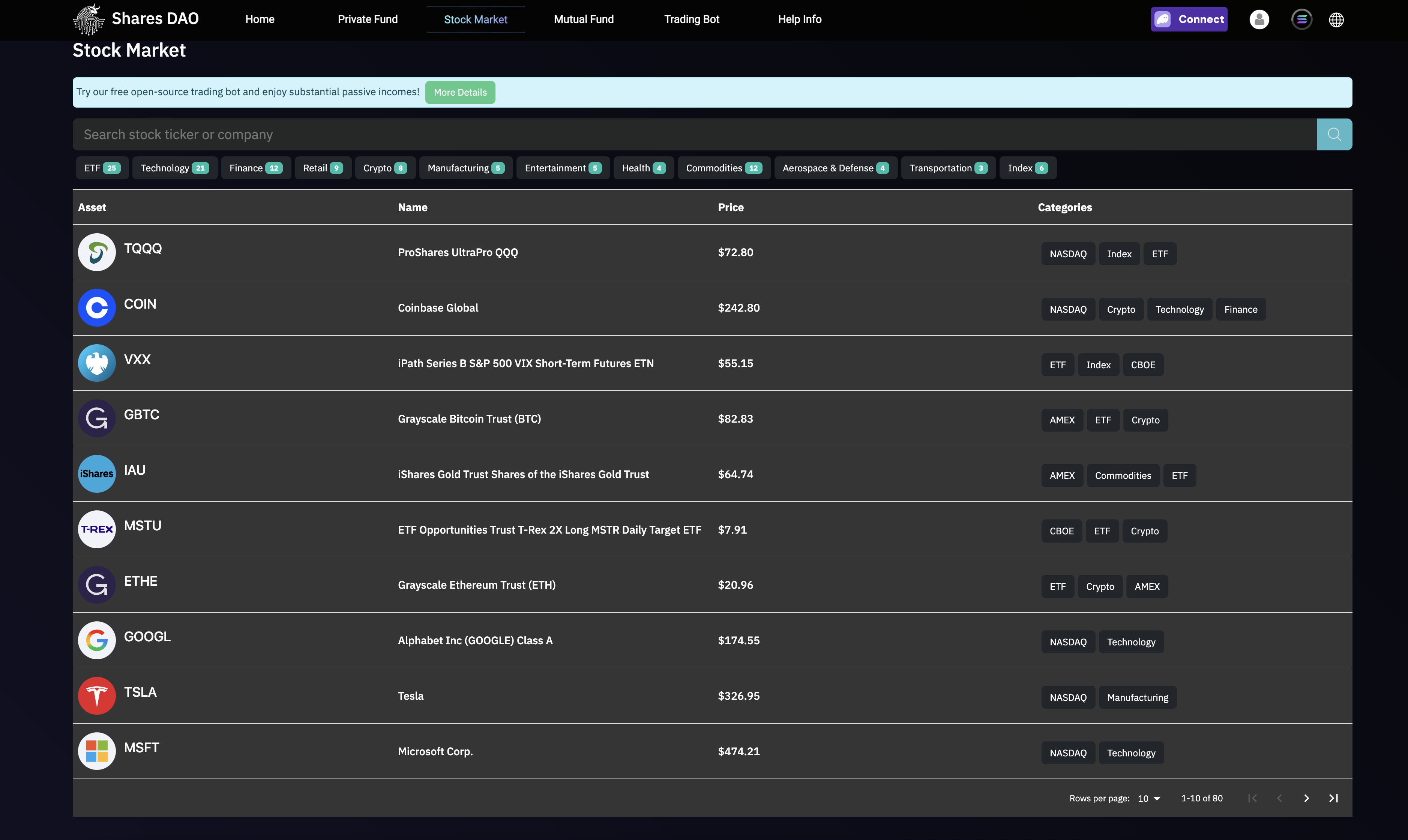
Task: Open More Details about trading bot
Action: tap(460, 92)
